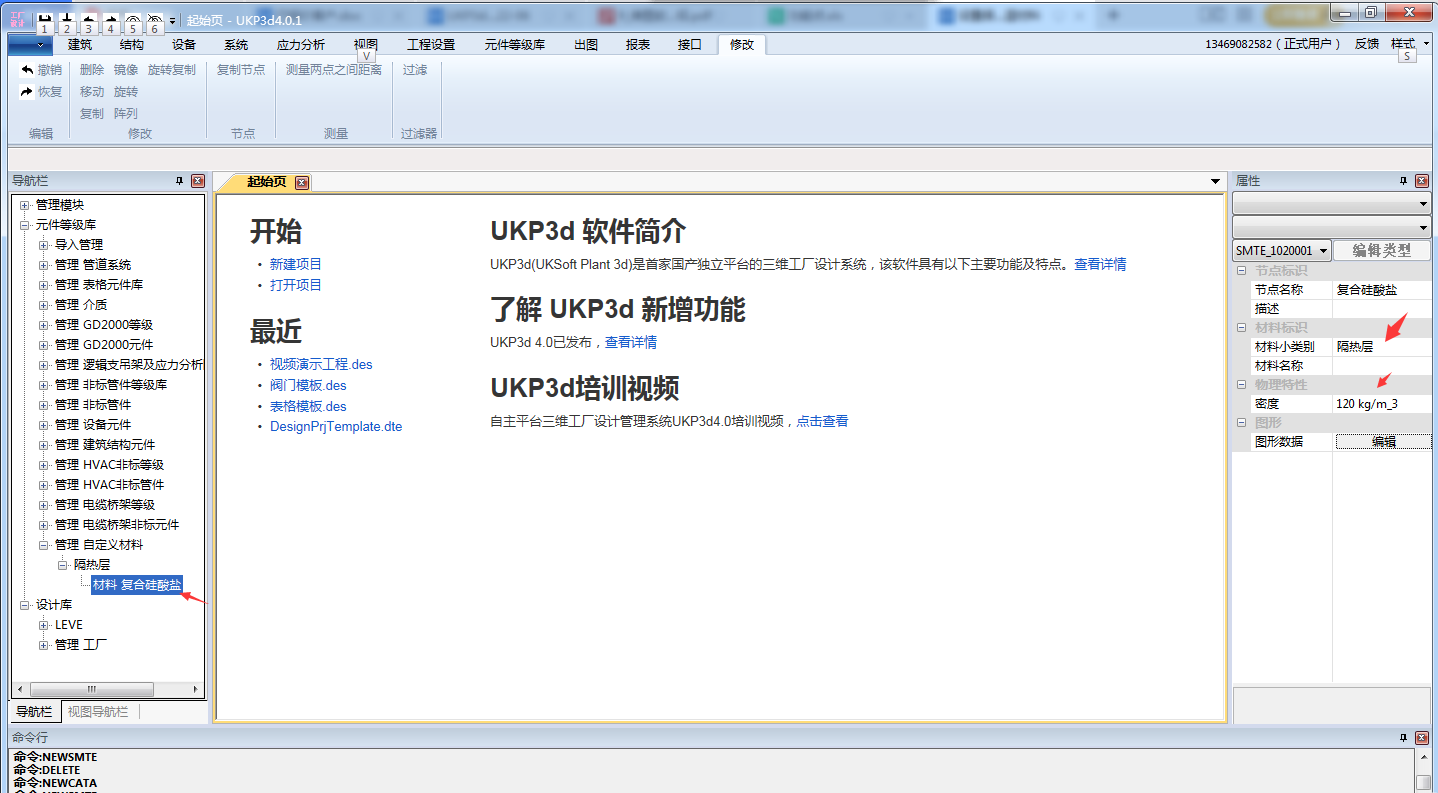The width and height of the screenshot is (1438, 793).
Task: Click the Redo (恢复) arrow icon
Action: pyautogui.click(x=27, y=92)
